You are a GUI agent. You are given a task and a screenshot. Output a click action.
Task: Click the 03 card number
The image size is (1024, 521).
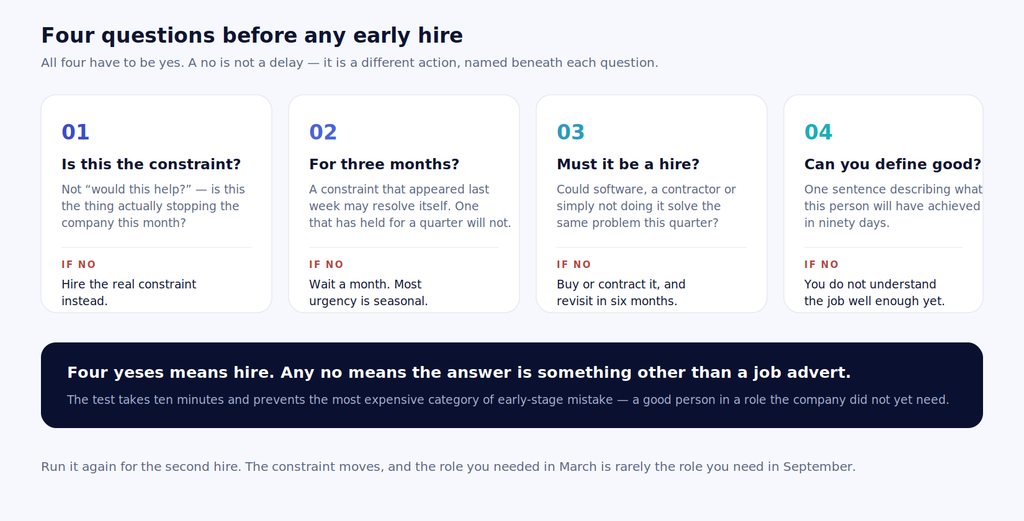(570, 132)
